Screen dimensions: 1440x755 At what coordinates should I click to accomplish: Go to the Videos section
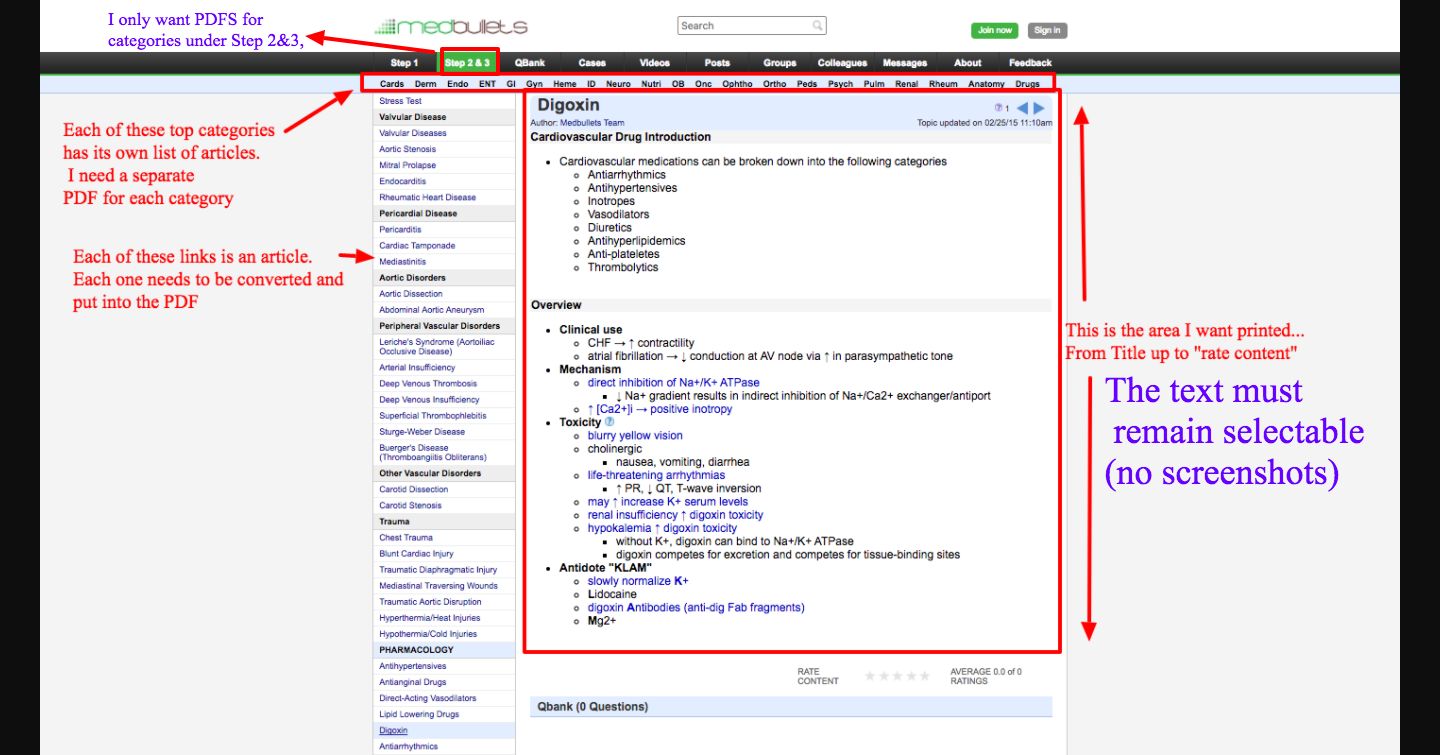(x=655, y=63)
